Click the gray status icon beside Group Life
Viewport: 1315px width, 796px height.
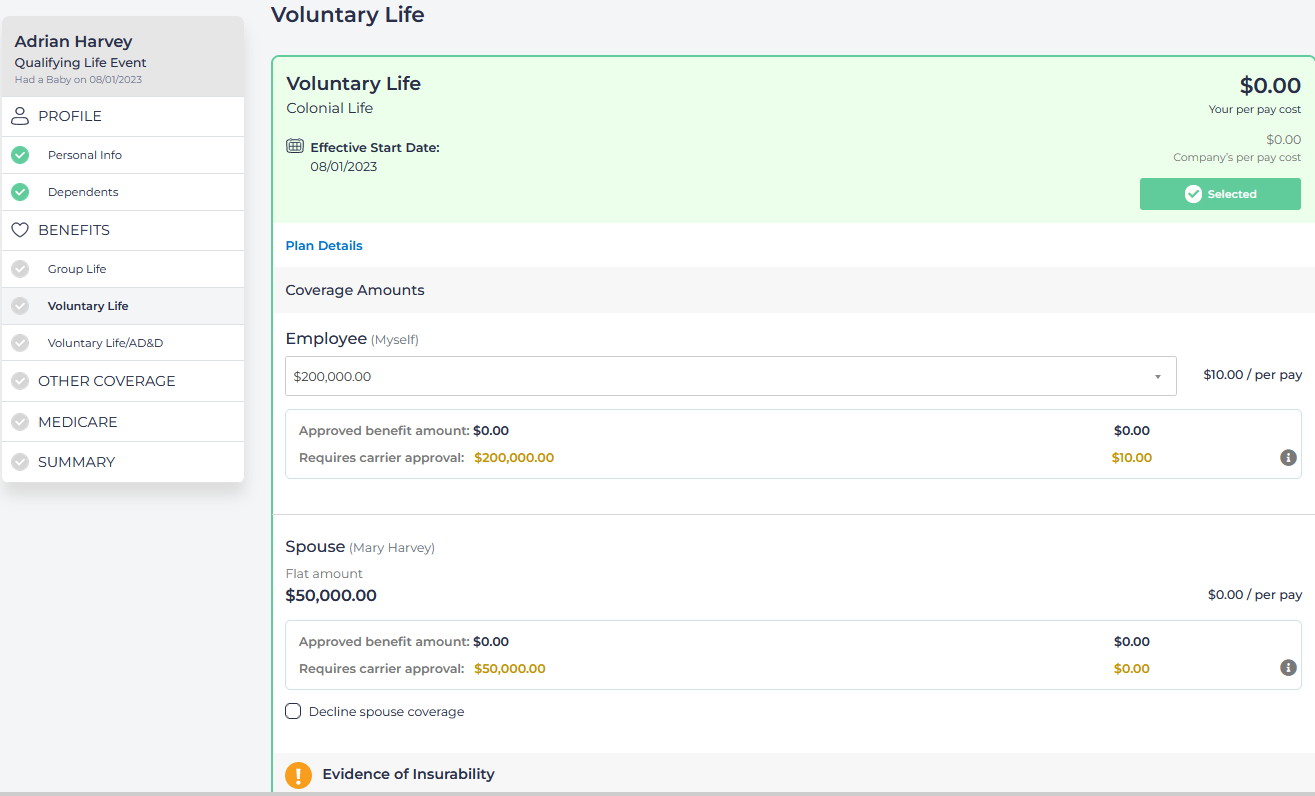20,269
